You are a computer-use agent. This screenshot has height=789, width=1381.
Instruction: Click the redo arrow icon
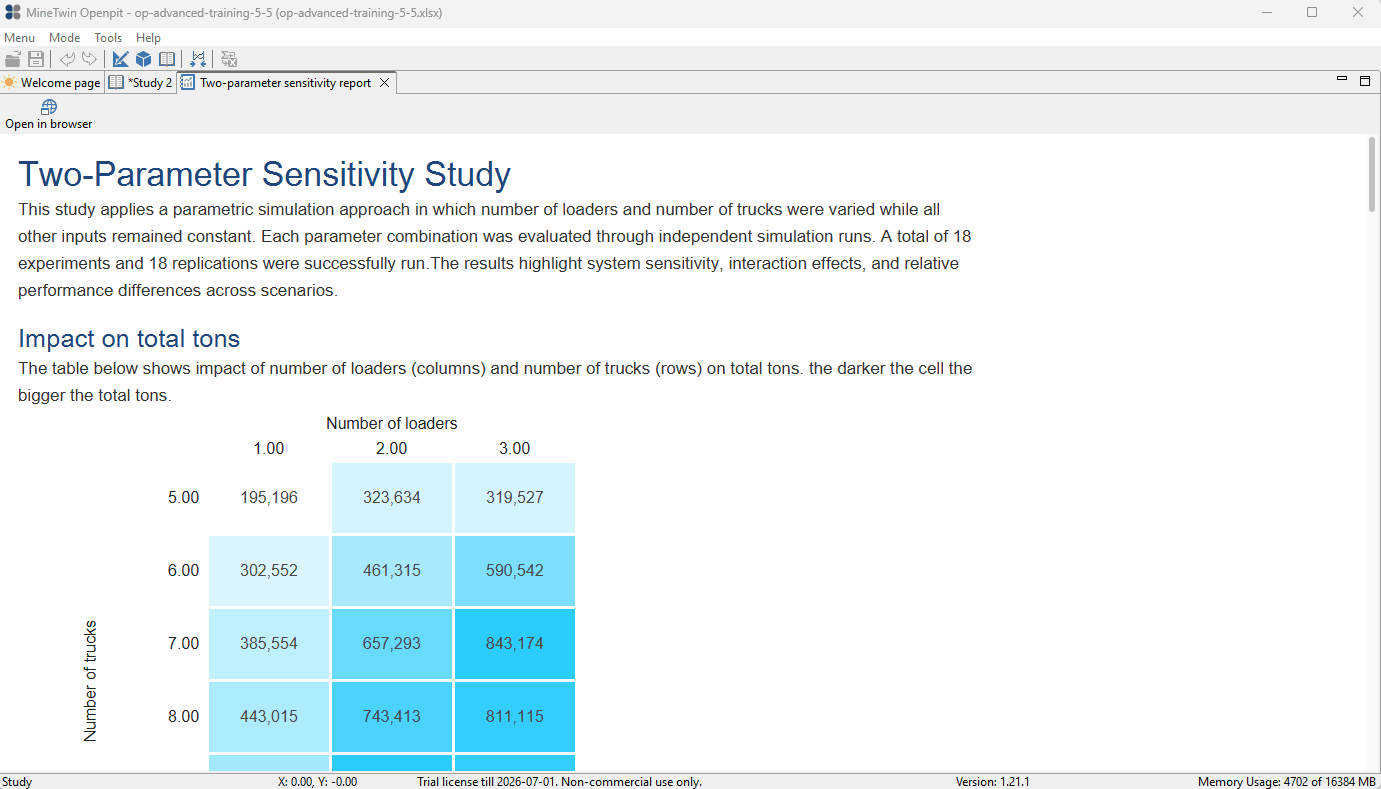[x=90, y=59]
